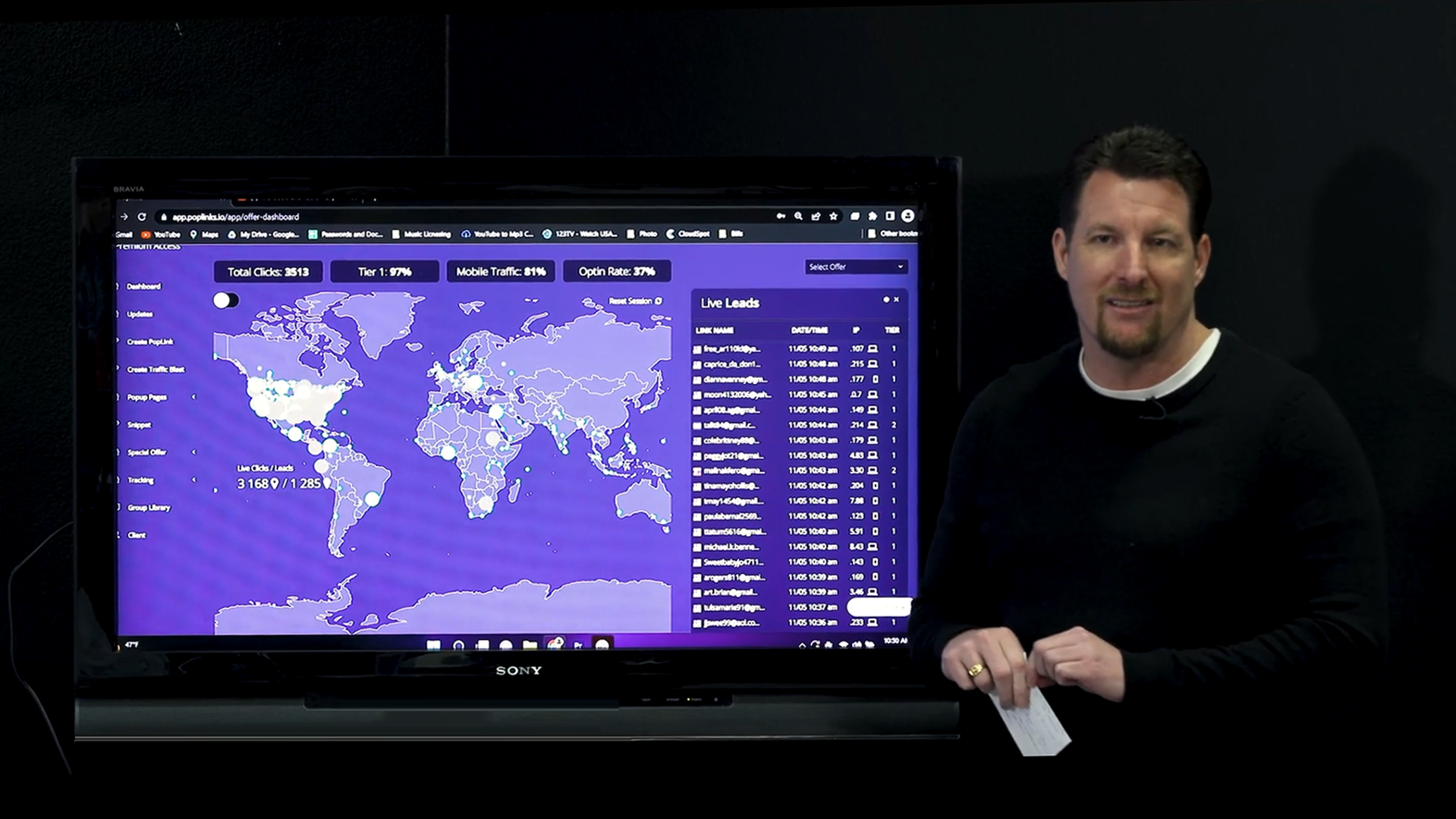
Task: Open the browser extensions puzzle icon
Action: (x=873, y=216)
